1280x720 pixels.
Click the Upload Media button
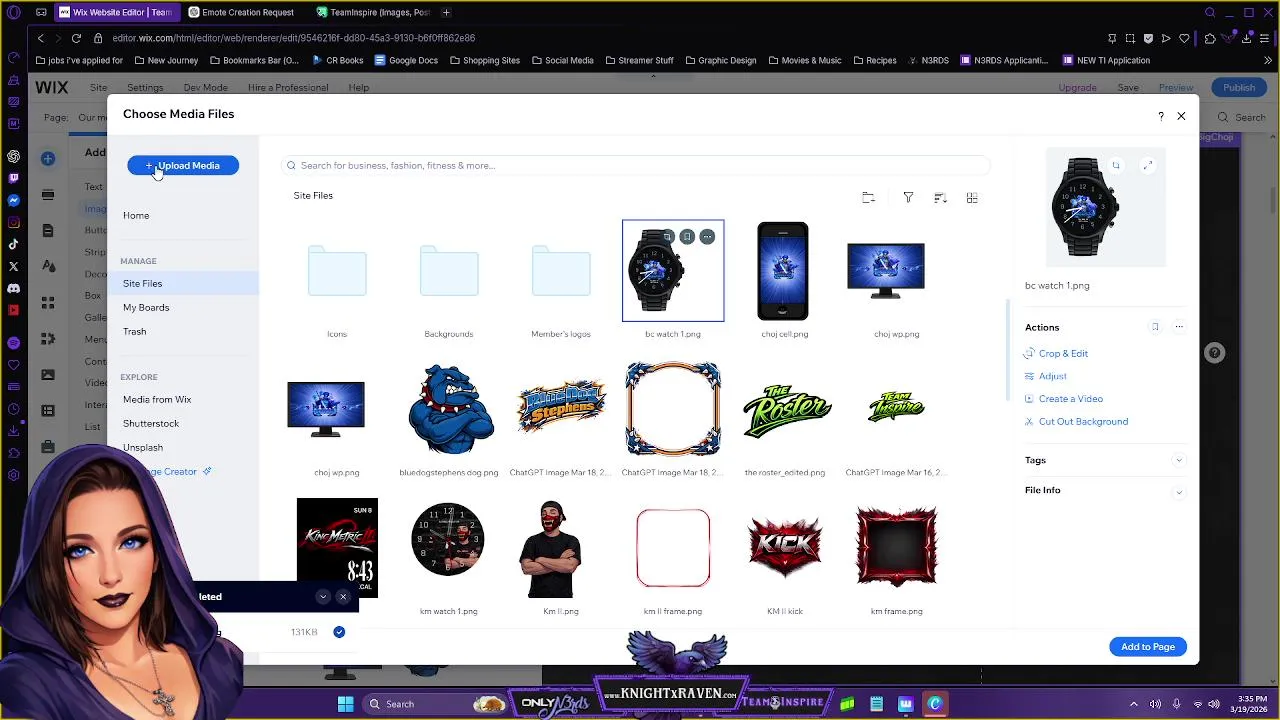[x=183, y=166]
